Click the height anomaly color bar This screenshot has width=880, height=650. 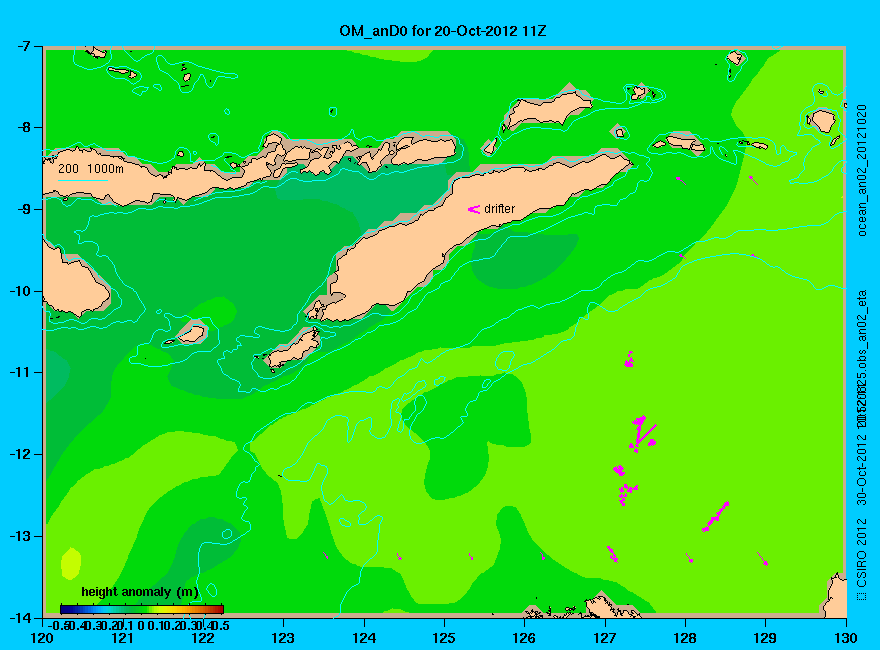pos(142,609)
